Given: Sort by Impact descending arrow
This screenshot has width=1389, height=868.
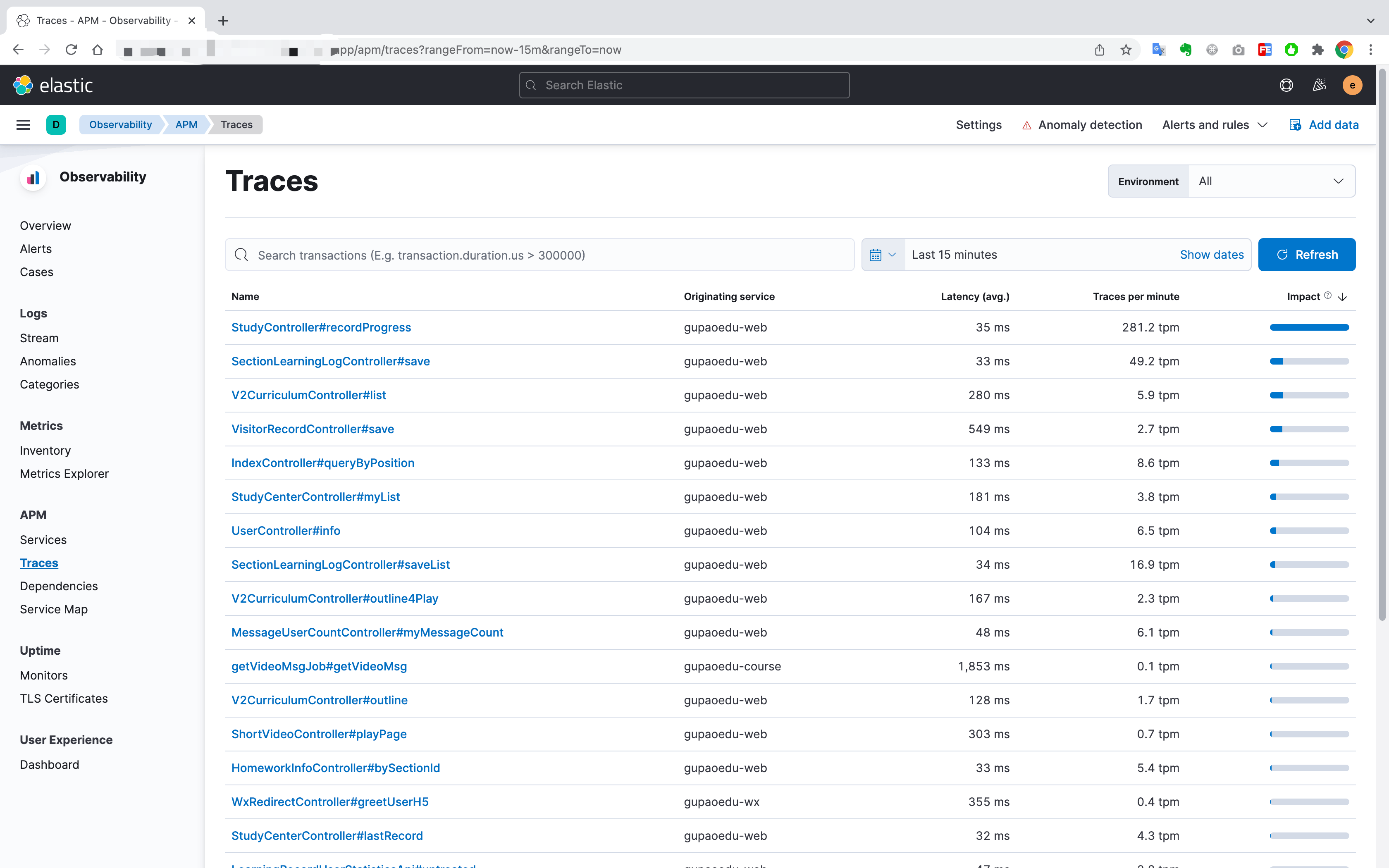Looking at the screenshot, I should [x=1342, y=297].
